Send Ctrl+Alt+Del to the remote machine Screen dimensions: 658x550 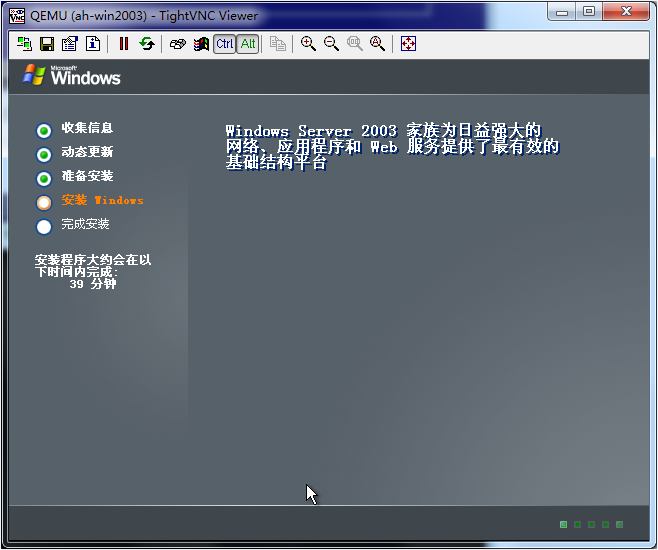coord(178,44)
